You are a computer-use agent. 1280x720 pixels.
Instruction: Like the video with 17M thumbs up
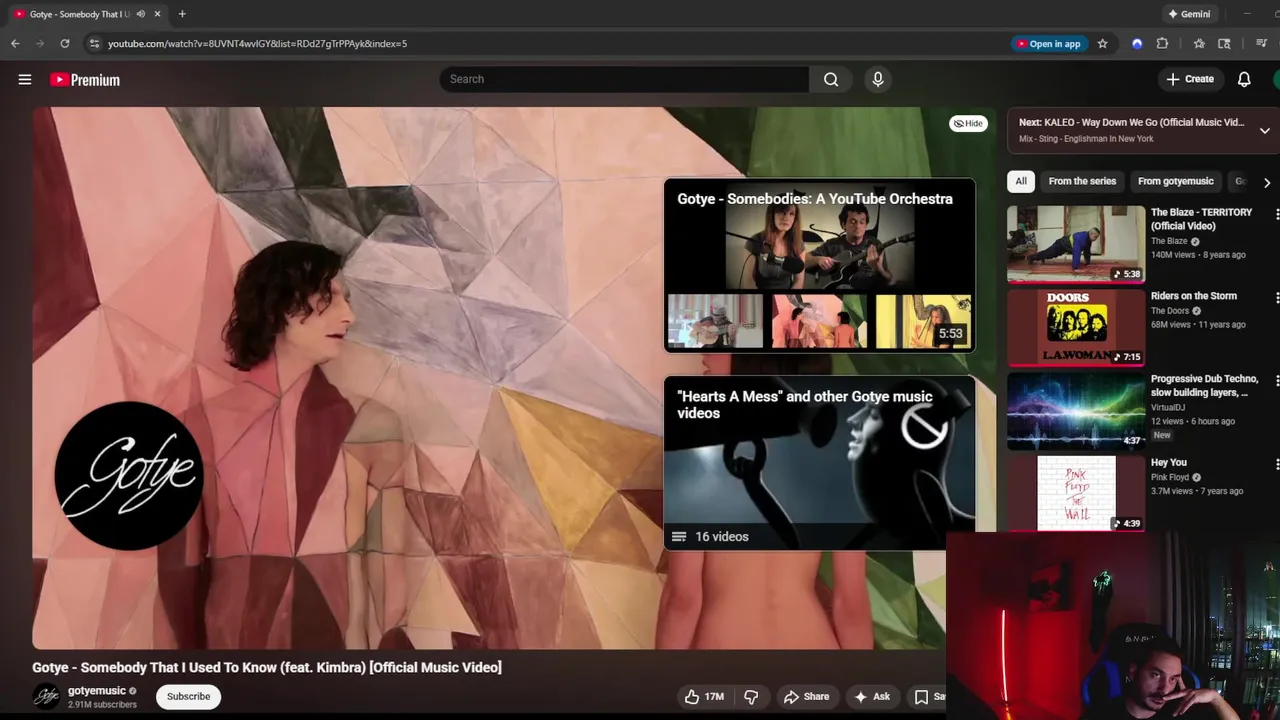tap(704, 697)
